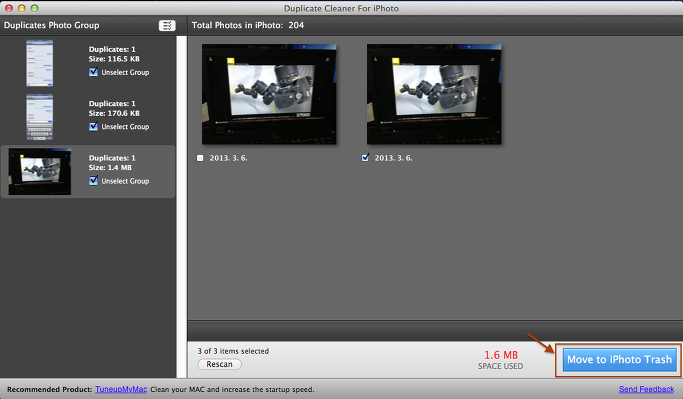Uncheck Unselect Group for the 1.4 MB group

click(93, 181)
